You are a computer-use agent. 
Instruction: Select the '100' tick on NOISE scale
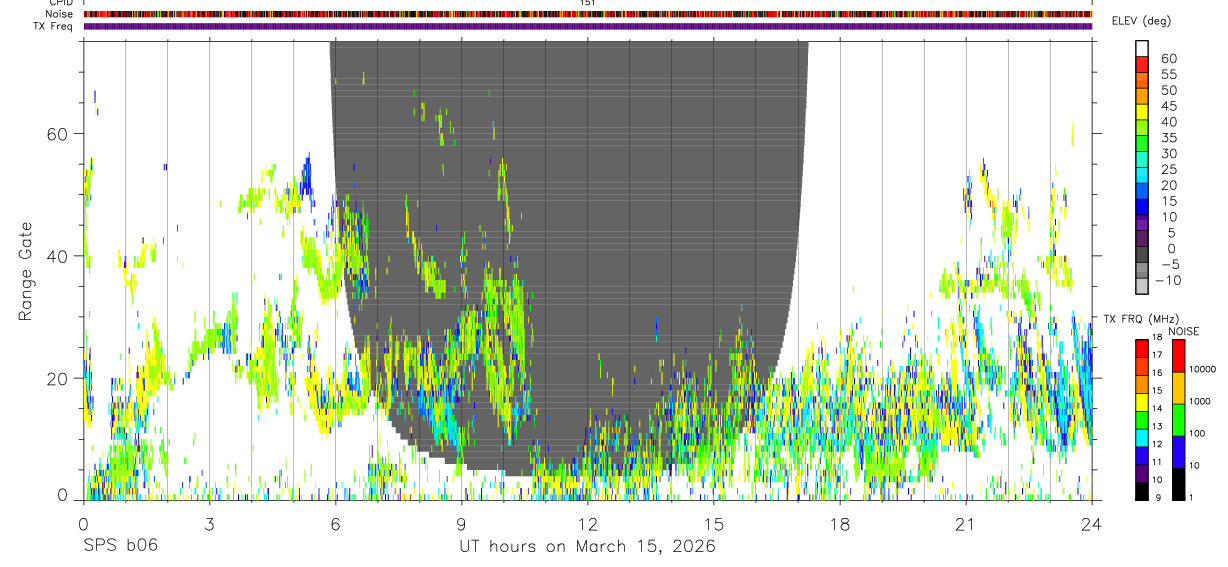click(x=1197, y=433)
